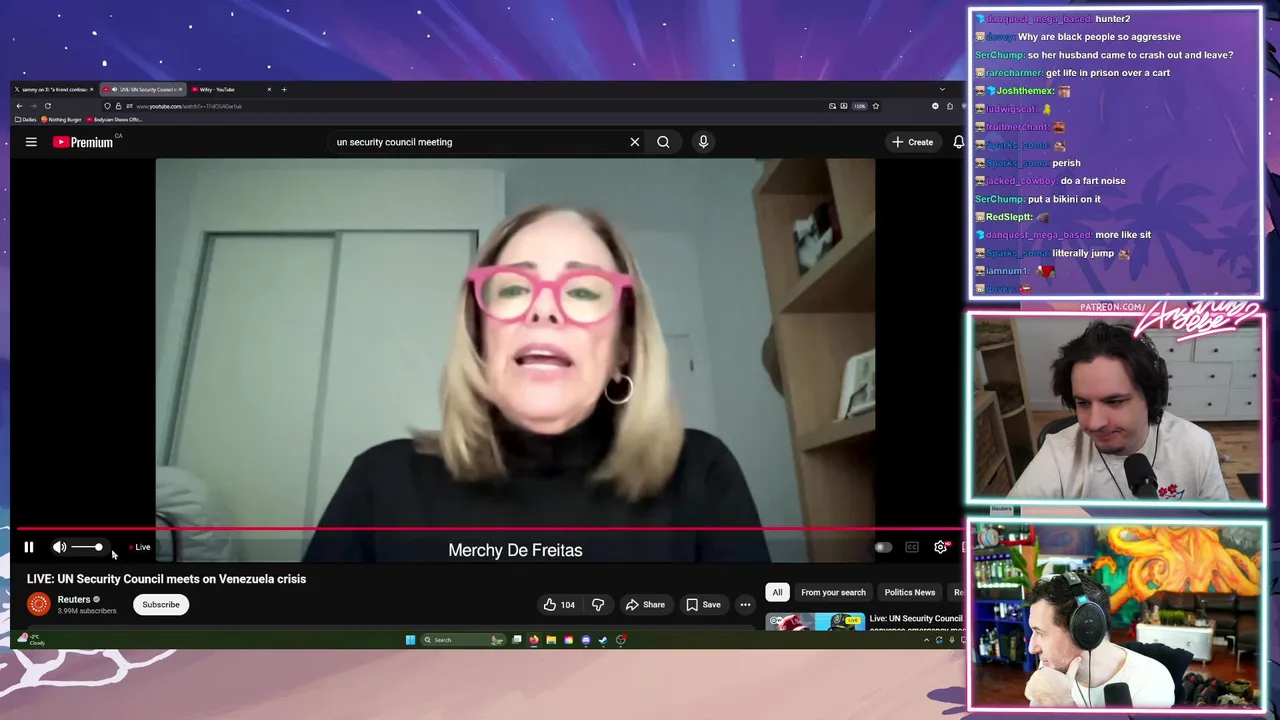Dislike the video with thumbs down
This screenshot has height=720, width=1280.
click(x=598, y=604)
